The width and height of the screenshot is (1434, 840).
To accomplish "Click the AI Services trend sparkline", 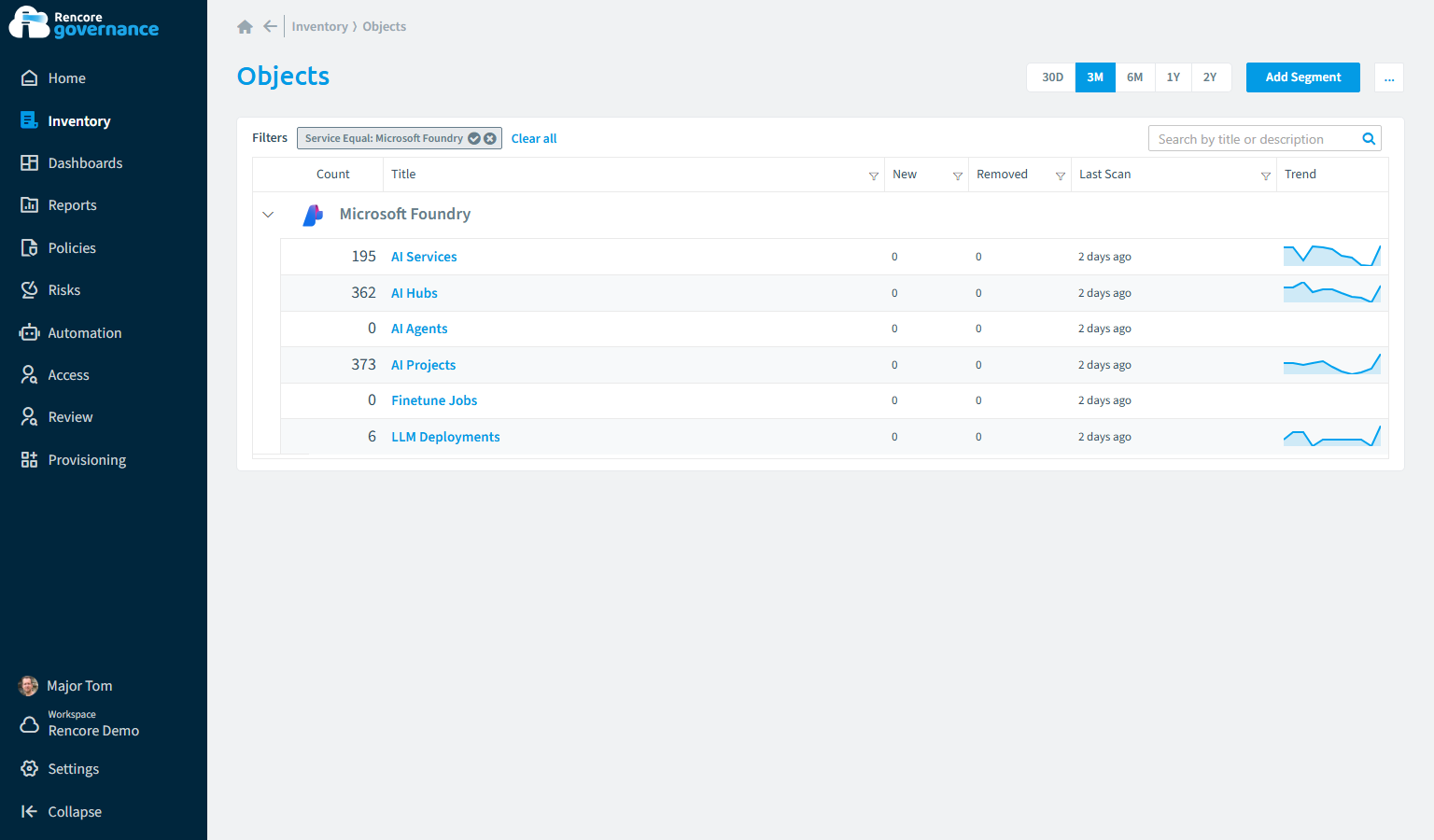I will tap(1332, 256).
